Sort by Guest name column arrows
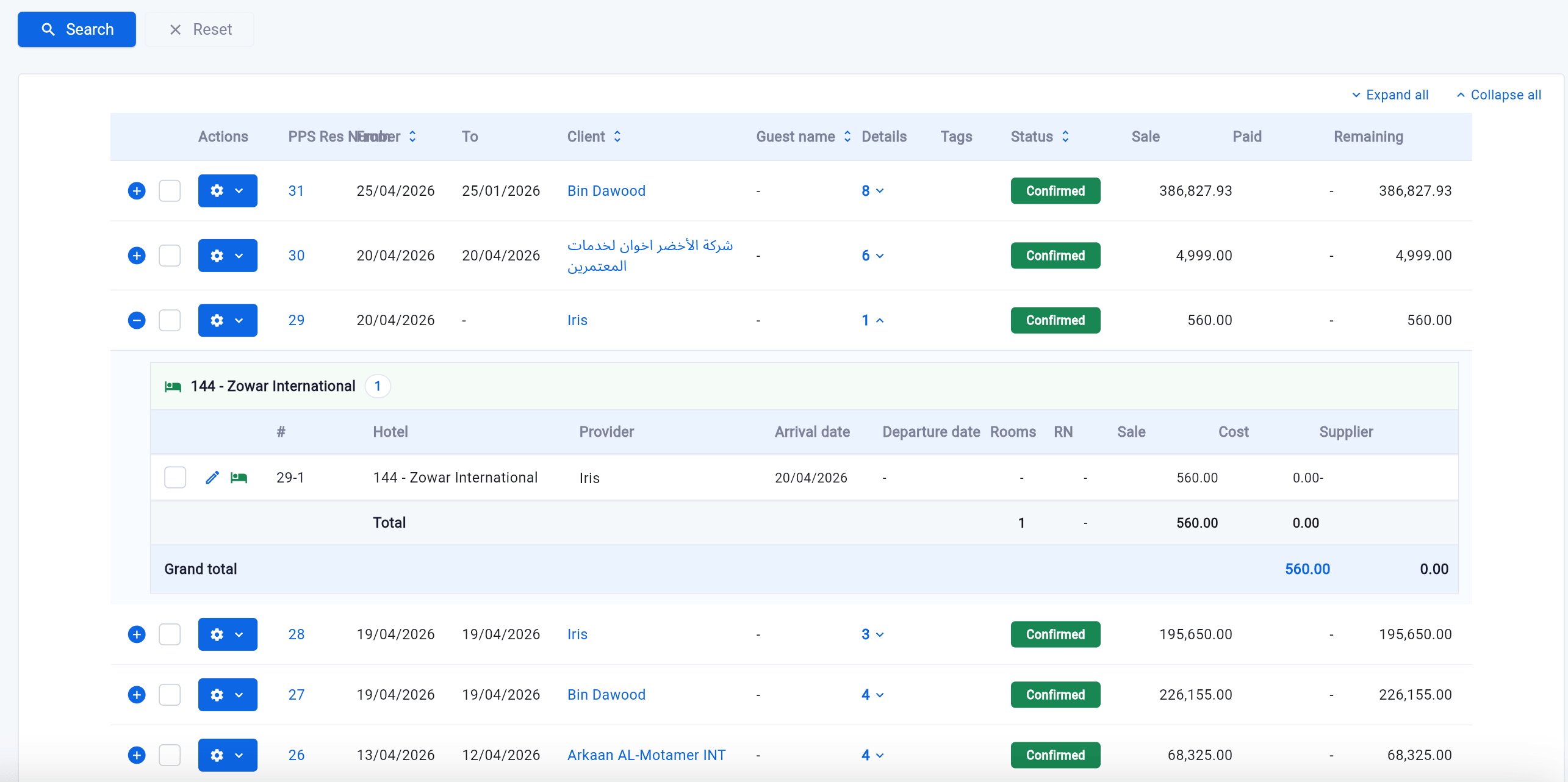The height and width of the screenshot is (782, 1568). 847,137
